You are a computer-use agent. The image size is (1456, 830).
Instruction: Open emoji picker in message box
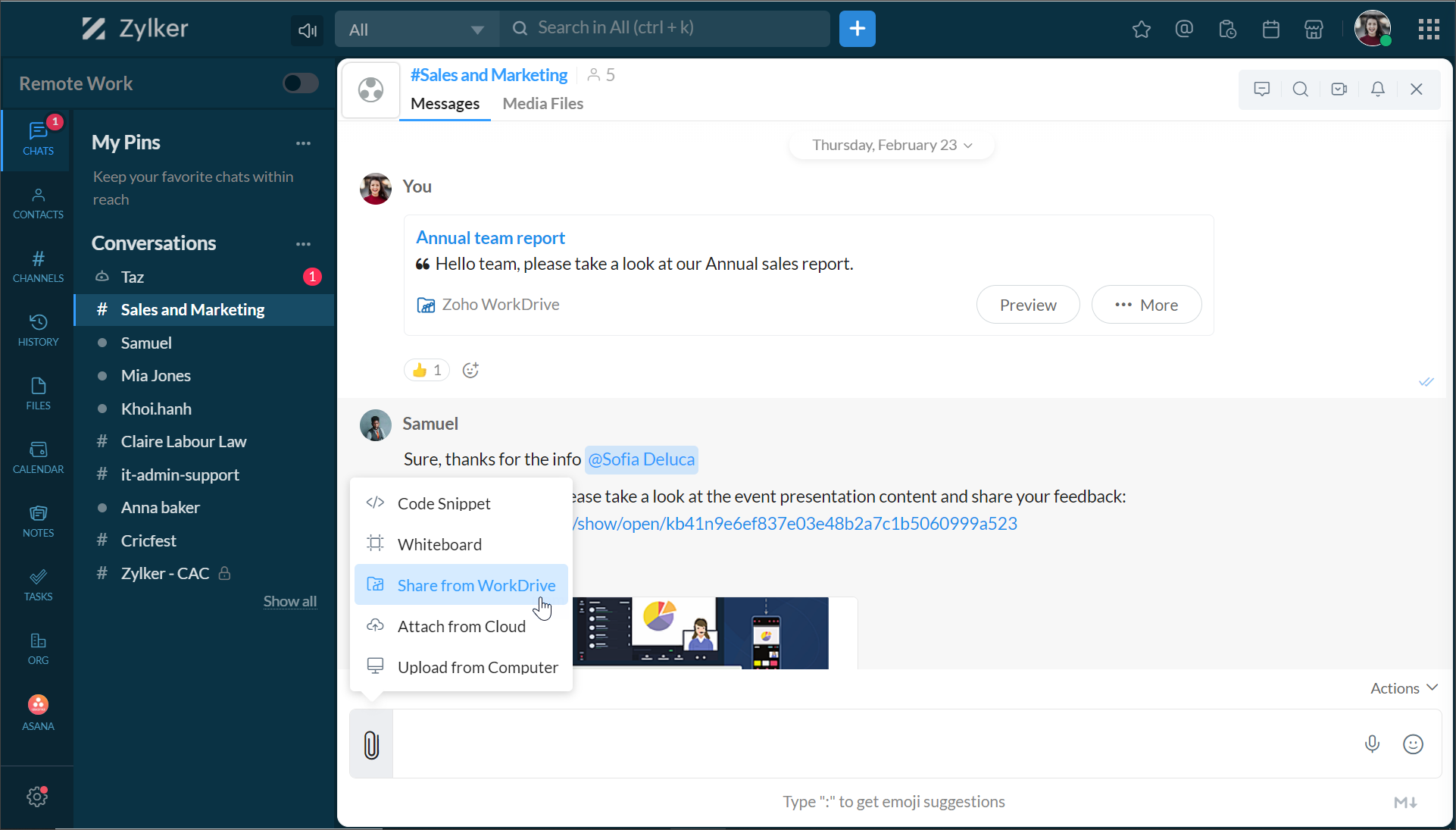(x=1413, y=744)
